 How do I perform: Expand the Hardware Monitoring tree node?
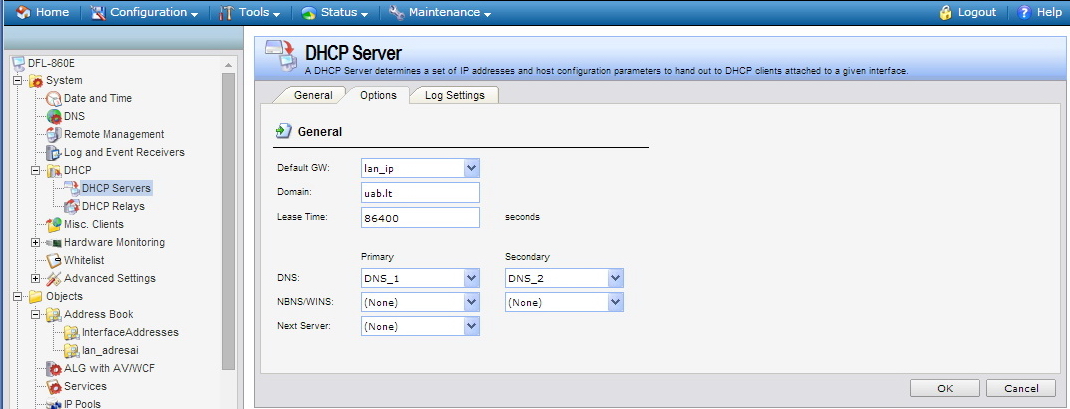coord(36,243)
